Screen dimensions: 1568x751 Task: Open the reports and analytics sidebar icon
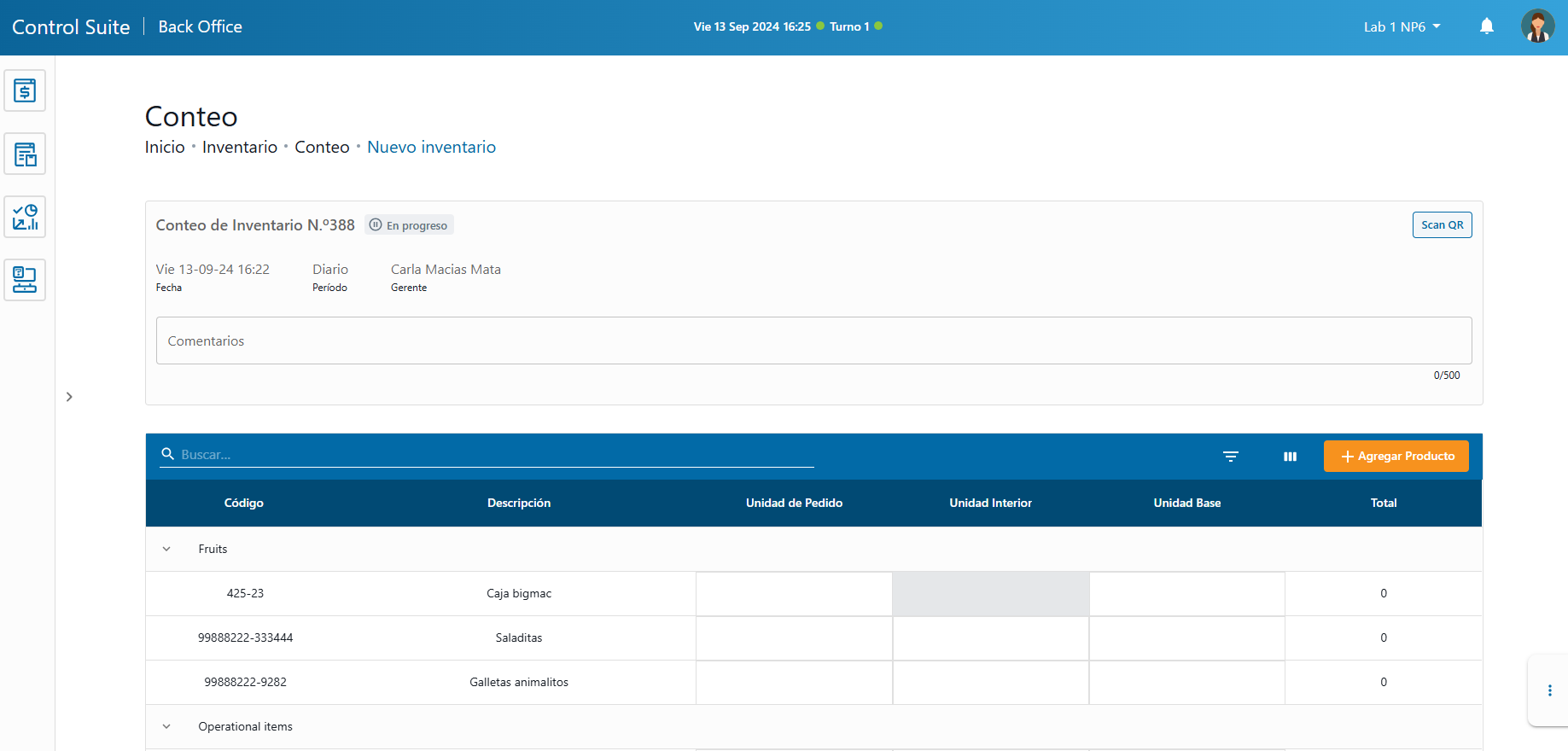pos(25,217)
